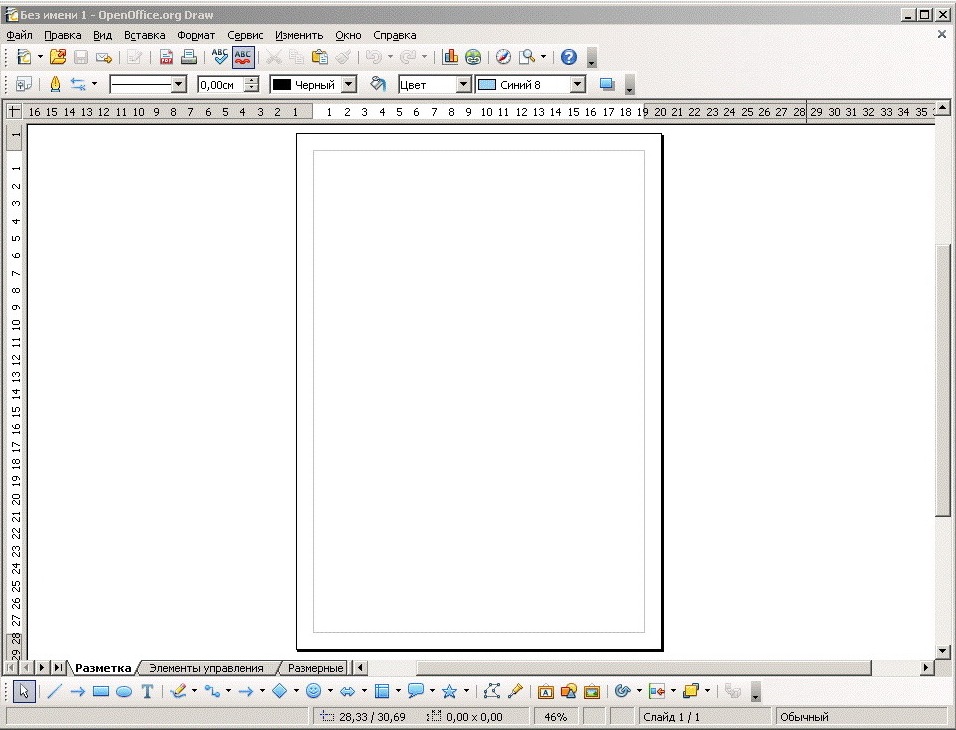Select the Connector tool
The image size is (956, 730).
(x=212, y=691)
